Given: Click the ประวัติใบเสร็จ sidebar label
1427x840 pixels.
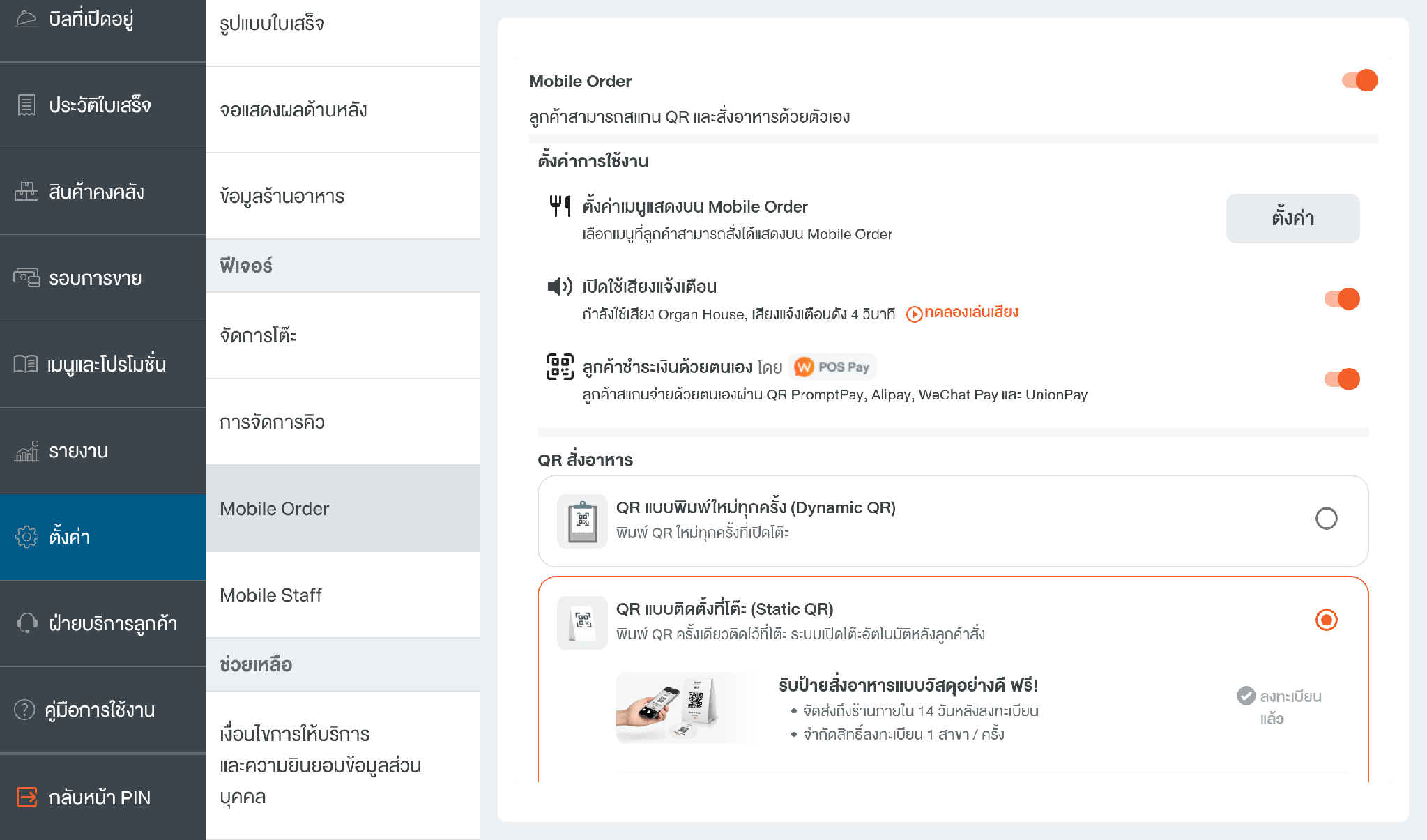Looking at the screenshot, I should [100, 105].
